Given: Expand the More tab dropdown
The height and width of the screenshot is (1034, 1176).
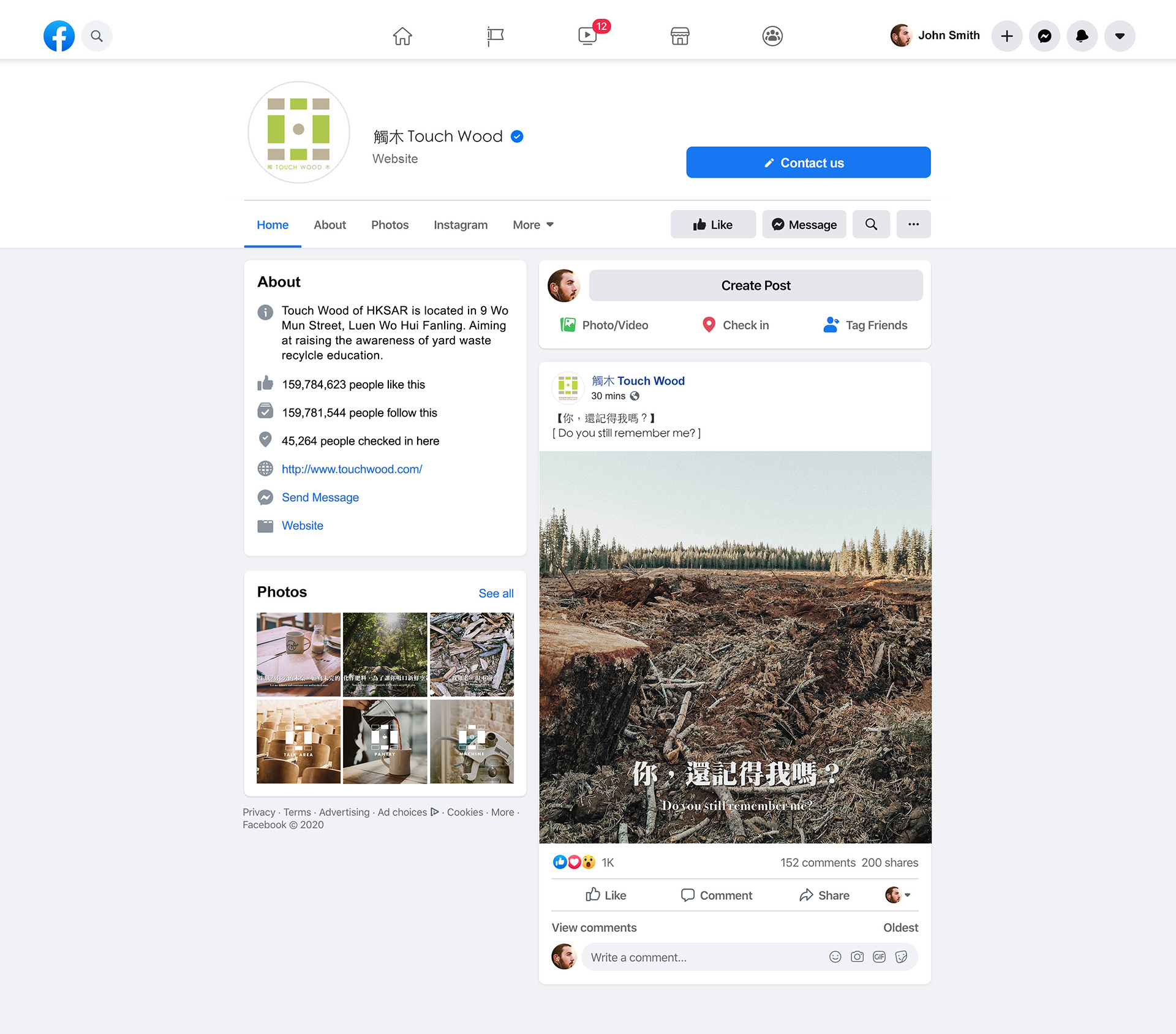Looking at the screenshot, I should [x=533, y=225].
